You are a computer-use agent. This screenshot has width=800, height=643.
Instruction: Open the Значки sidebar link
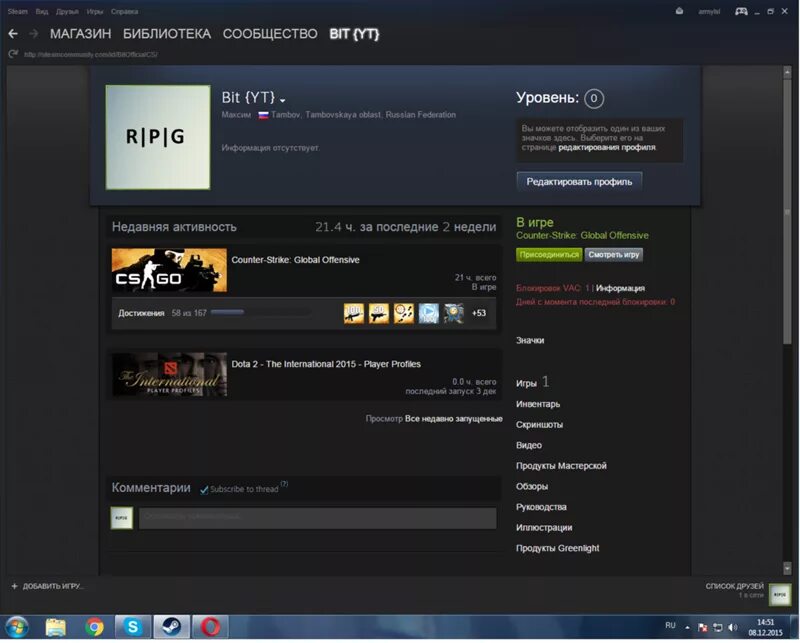click(x=530, y=340)
